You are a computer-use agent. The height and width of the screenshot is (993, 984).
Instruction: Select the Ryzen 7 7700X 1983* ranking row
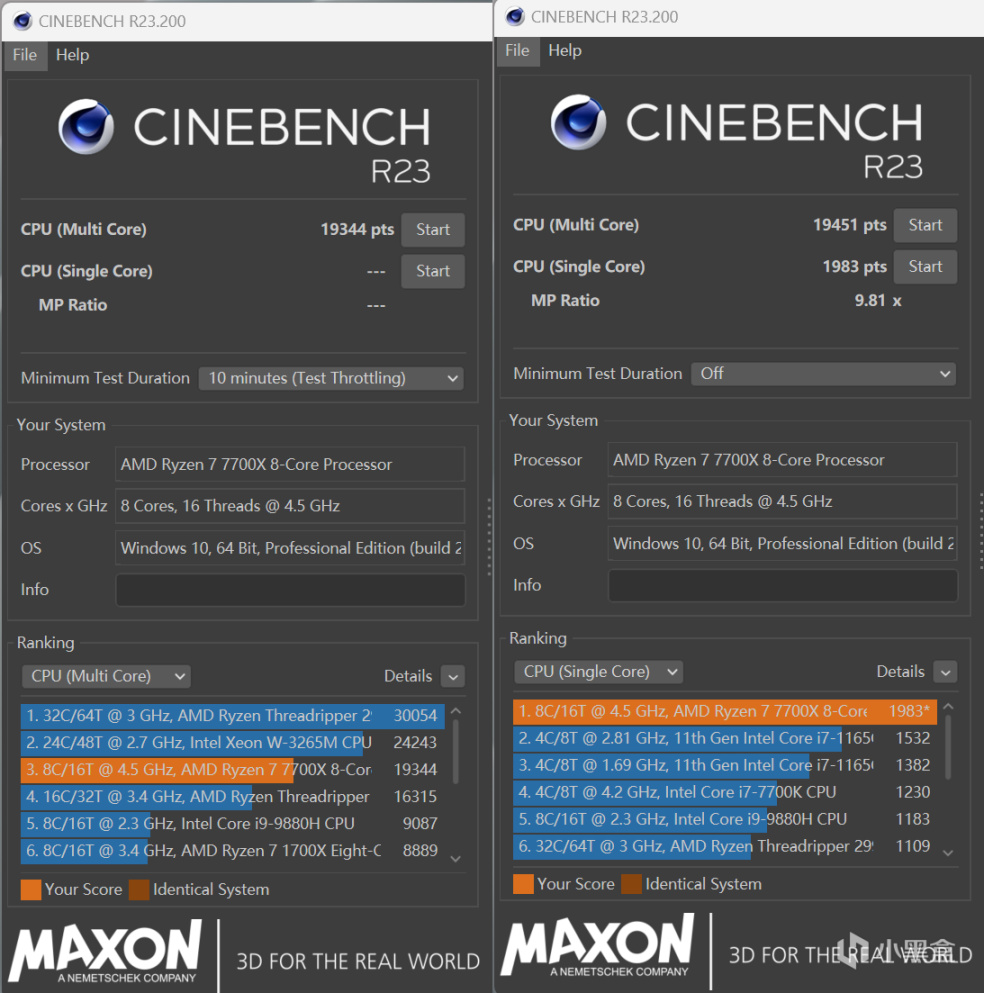[x=724, y=711]
